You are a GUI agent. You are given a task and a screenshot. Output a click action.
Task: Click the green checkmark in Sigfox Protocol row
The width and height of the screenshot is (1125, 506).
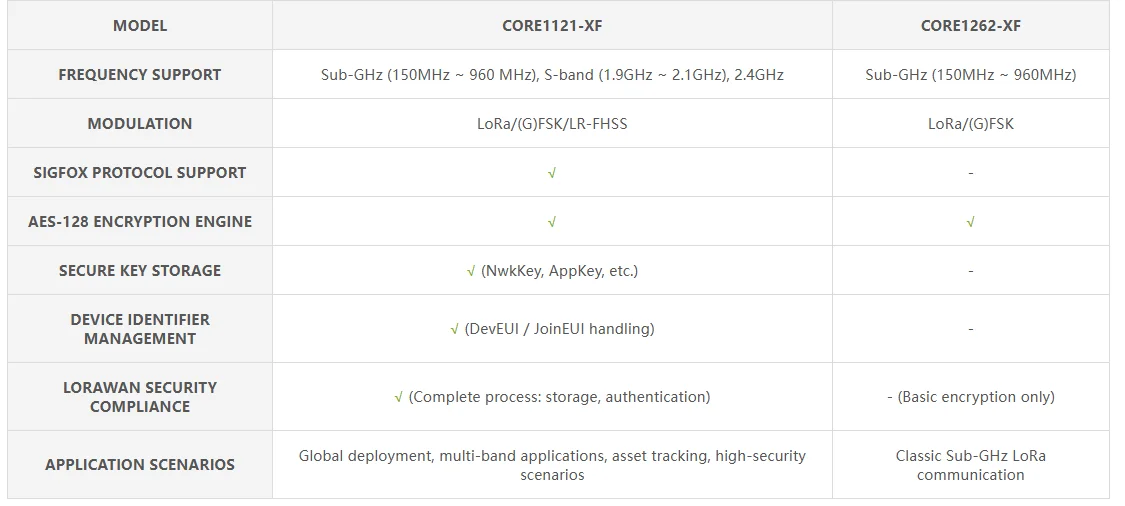coord(552,173)
